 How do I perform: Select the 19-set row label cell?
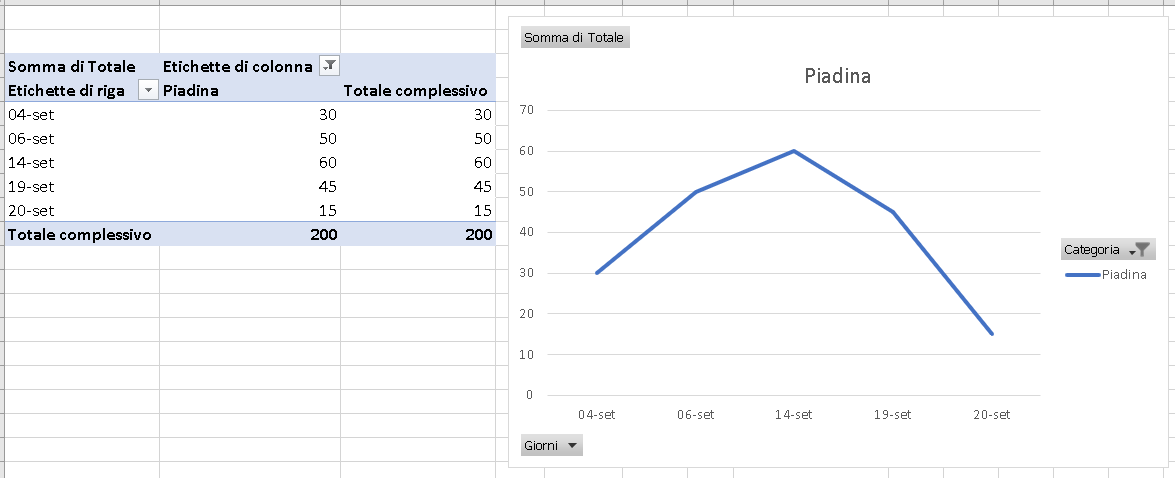coord(82,187)
